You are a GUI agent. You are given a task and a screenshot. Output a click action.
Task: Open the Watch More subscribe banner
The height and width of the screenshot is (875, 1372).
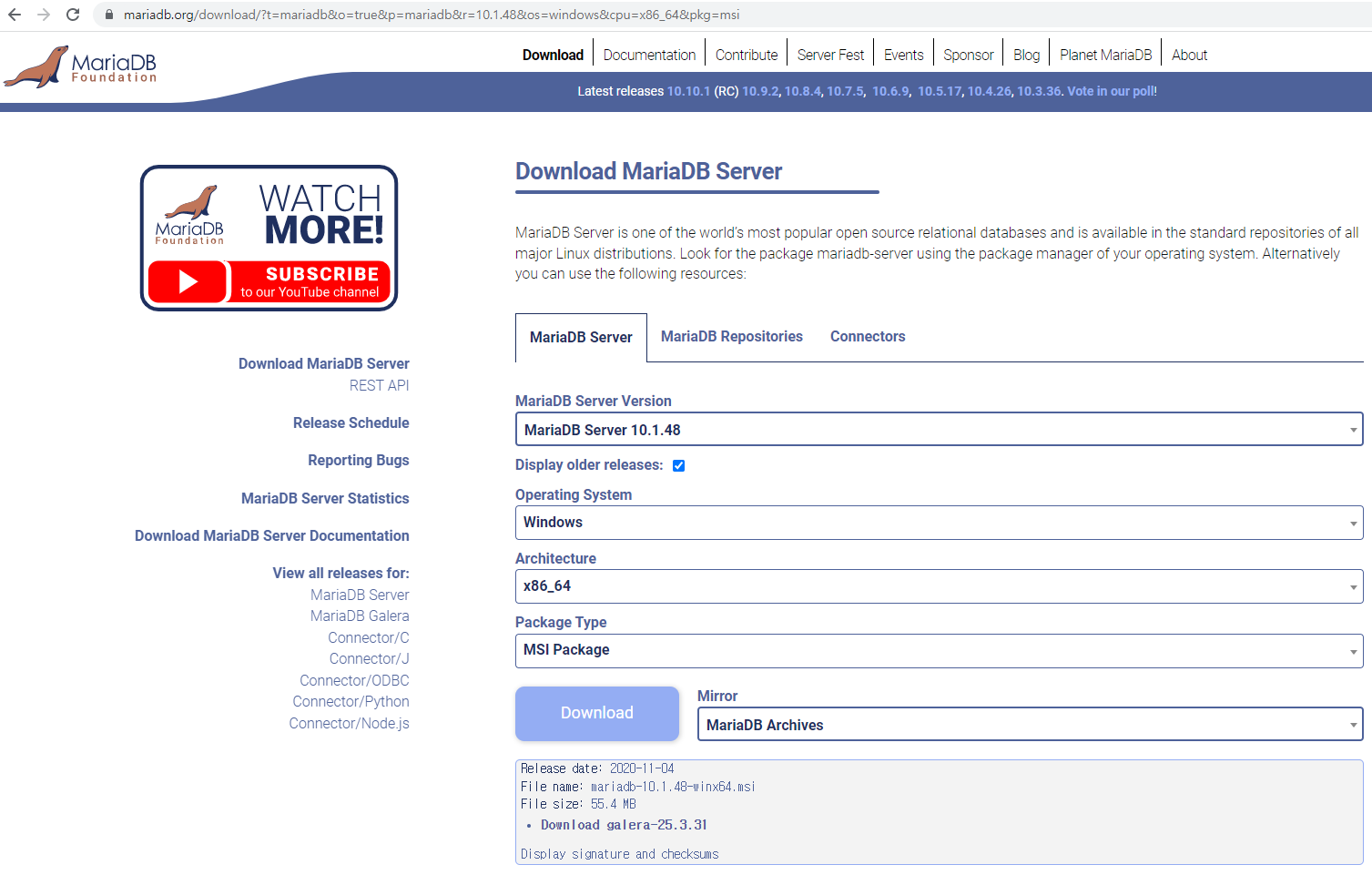pos(269,238)
